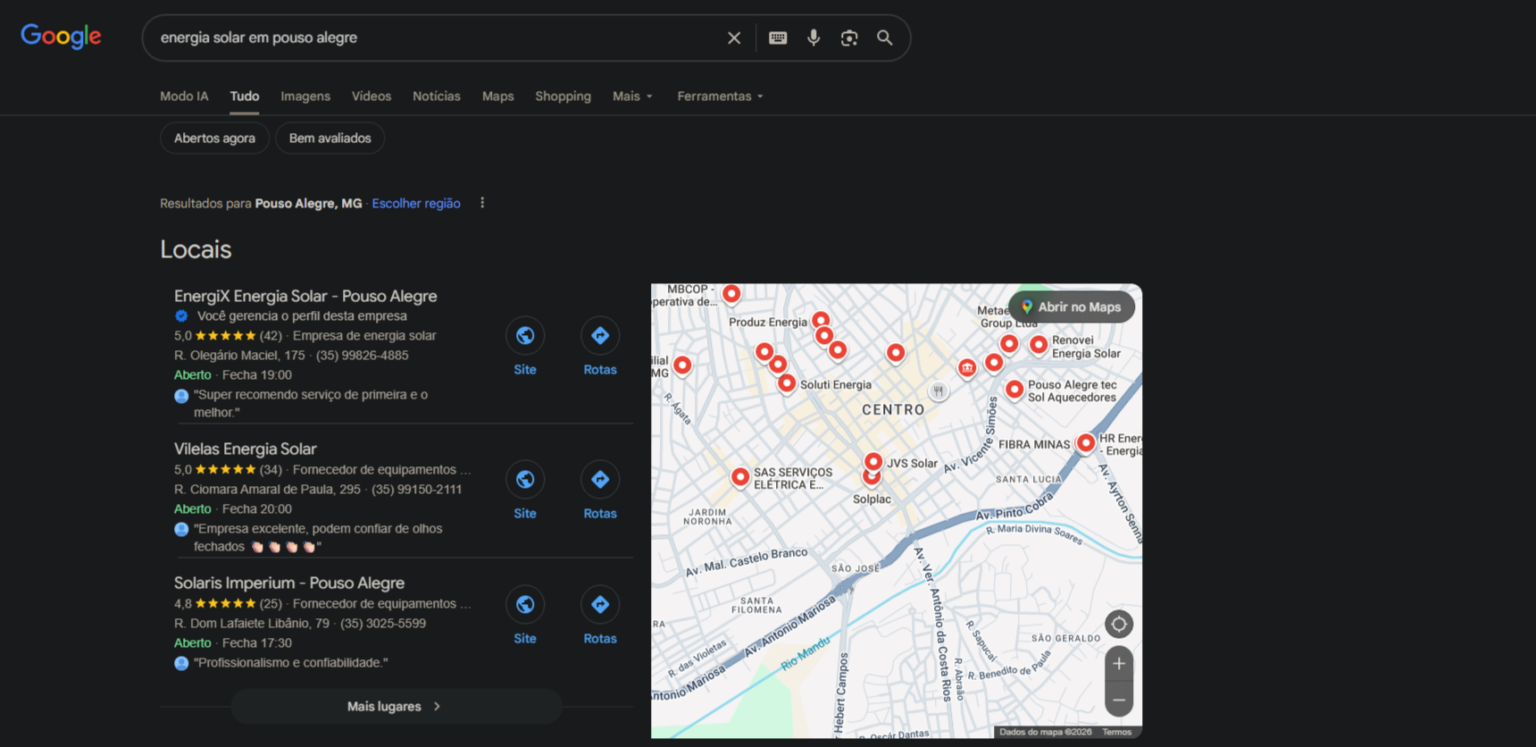Center map on my current location
This screenshot has width=1536, height=747.
click(x=1118, y=625)
